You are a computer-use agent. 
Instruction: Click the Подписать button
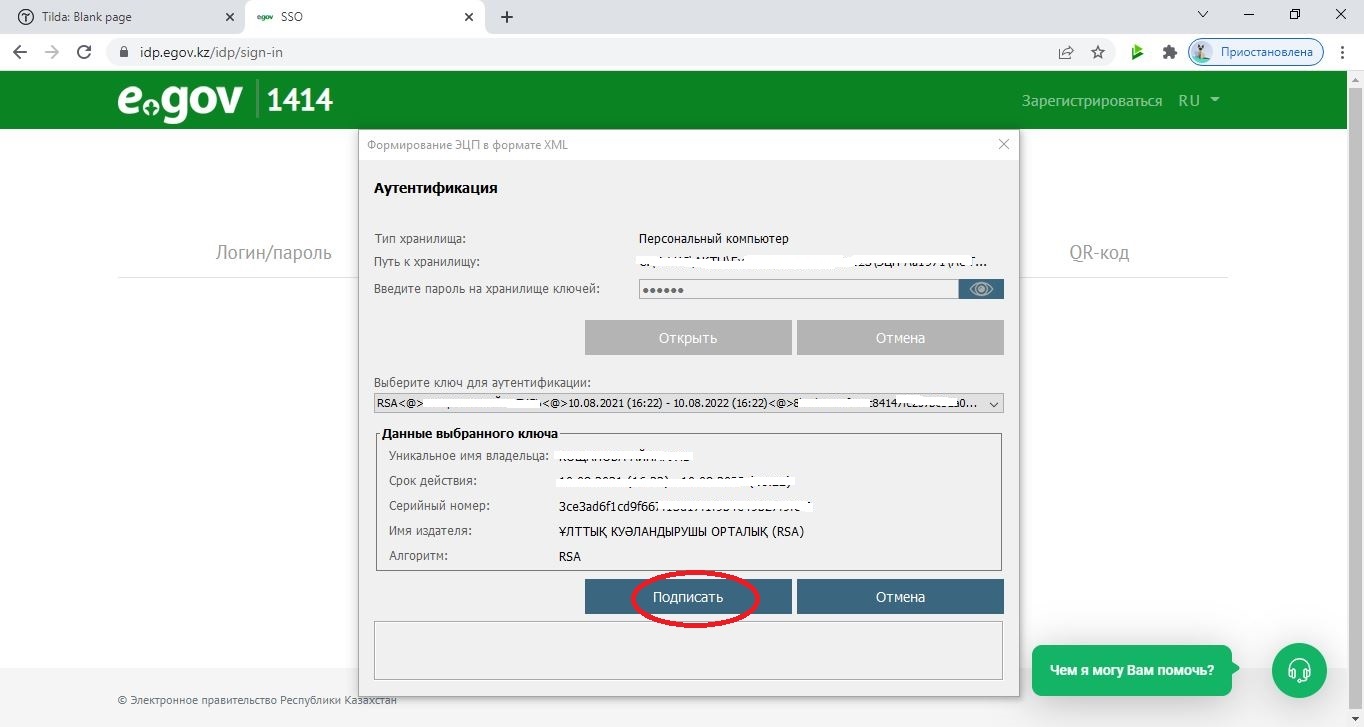(688, 597)
